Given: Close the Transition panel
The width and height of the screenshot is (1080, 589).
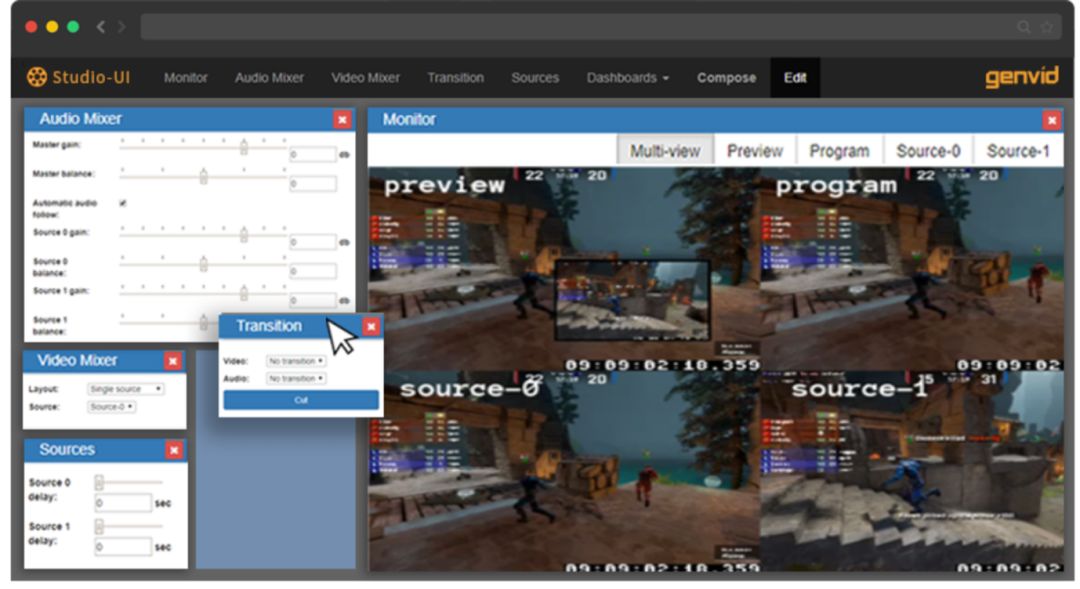Looking at the screenshot, I should pos(371,327).
